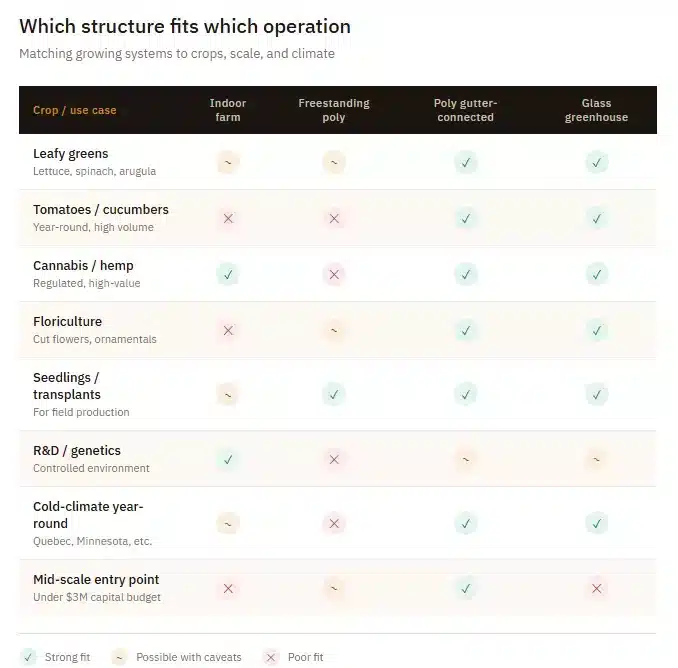Click Mid-scale Glass greenhouse poor fit icon
Viewport: 678px width, 668px height.
pos(597,589)
